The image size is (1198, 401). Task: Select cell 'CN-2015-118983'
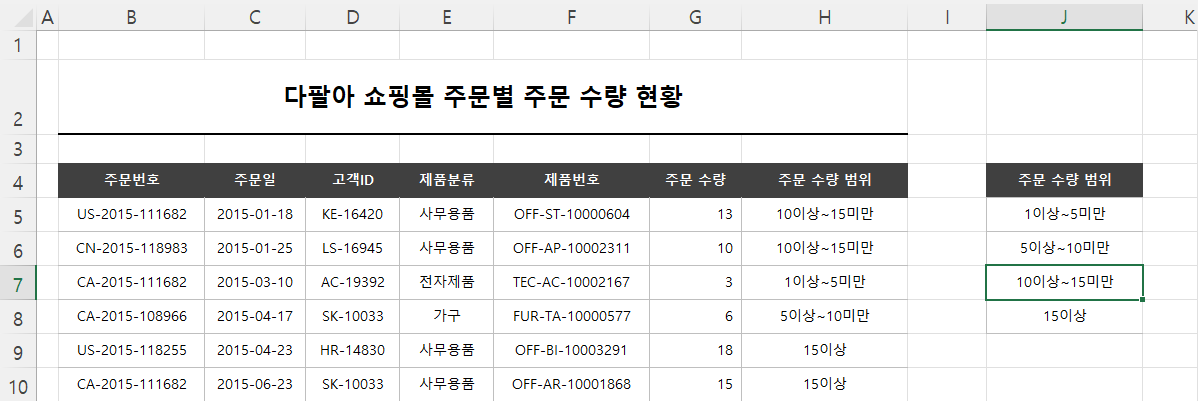click(x=131, y=248)
